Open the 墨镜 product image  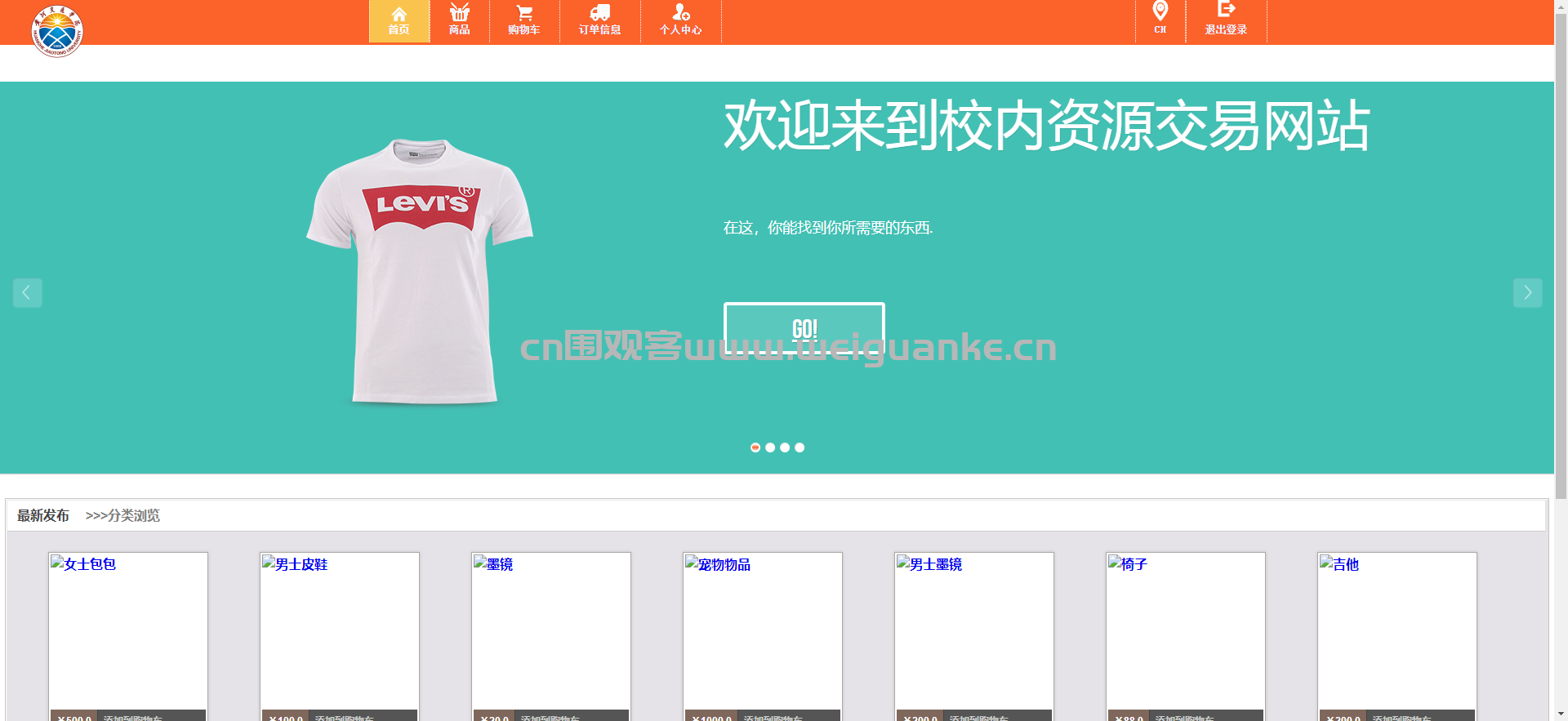coord(550,631)
